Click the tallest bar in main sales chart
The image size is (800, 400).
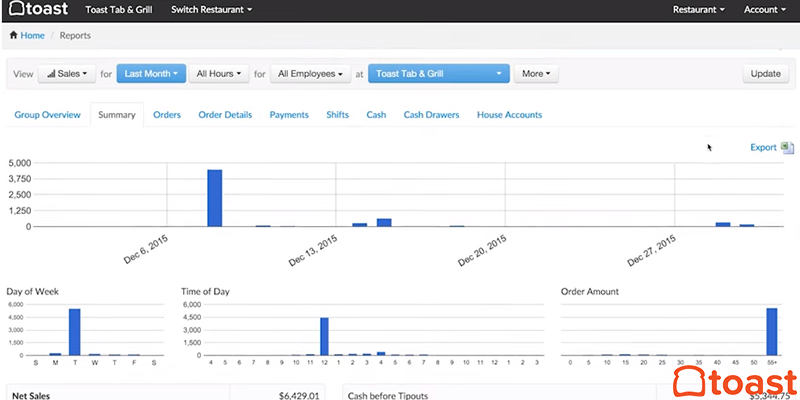click(x=214, y=198)
